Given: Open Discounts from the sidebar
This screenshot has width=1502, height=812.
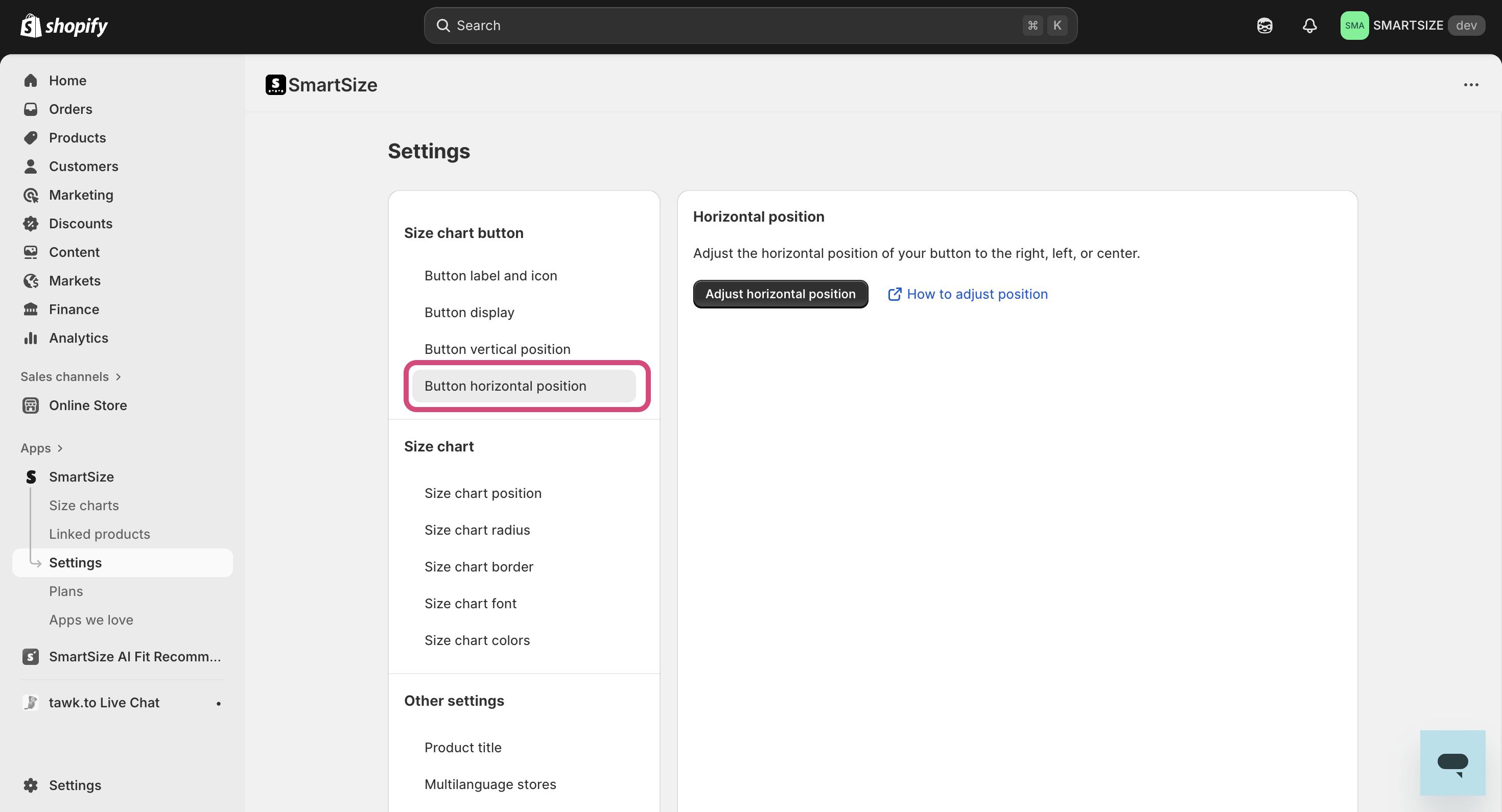Looking at the screenshot, I should click(x=81, y=223).
